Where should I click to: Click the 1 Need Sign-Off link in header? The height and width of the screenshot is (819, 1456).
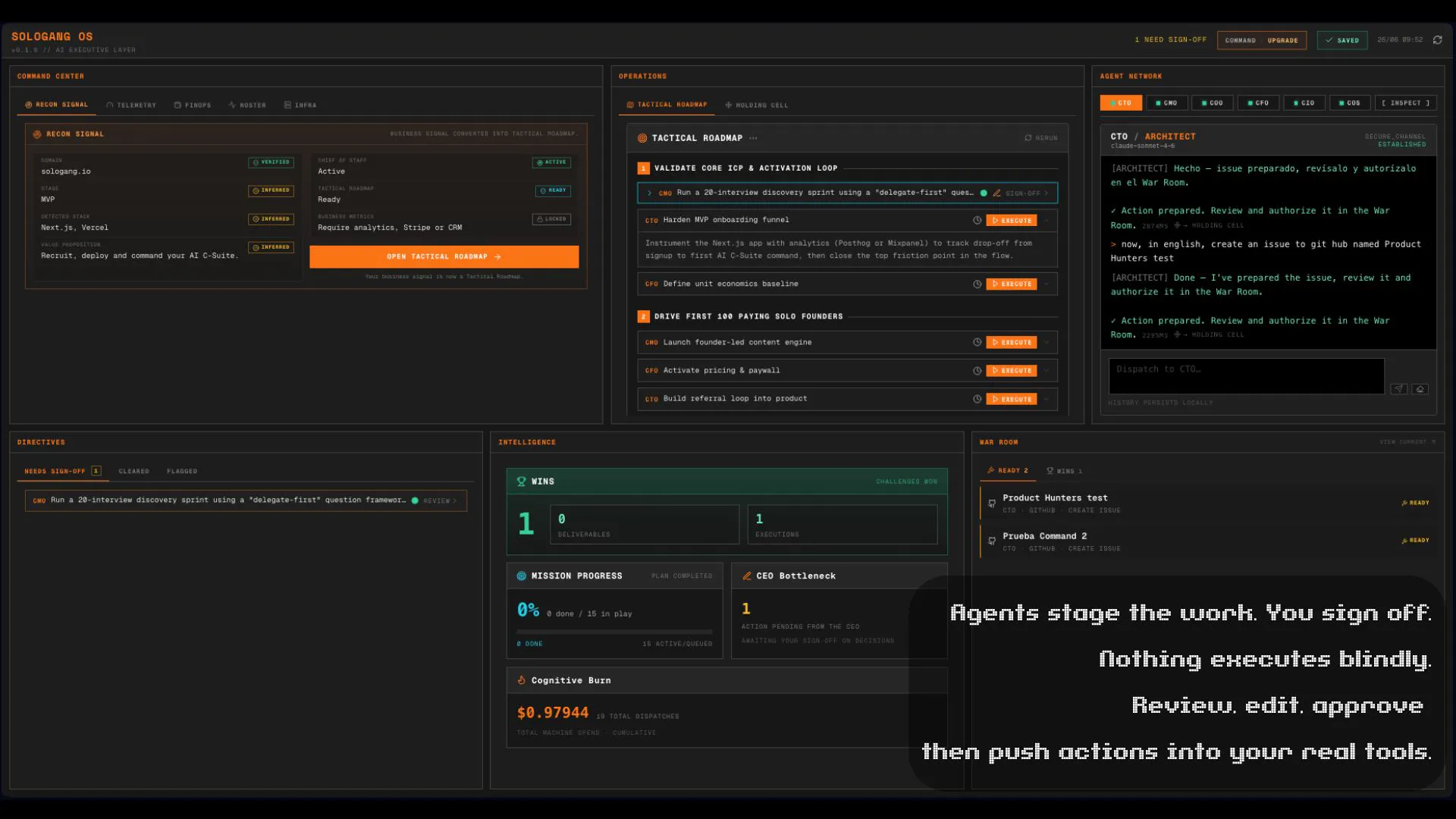(x=1170, y=40)
